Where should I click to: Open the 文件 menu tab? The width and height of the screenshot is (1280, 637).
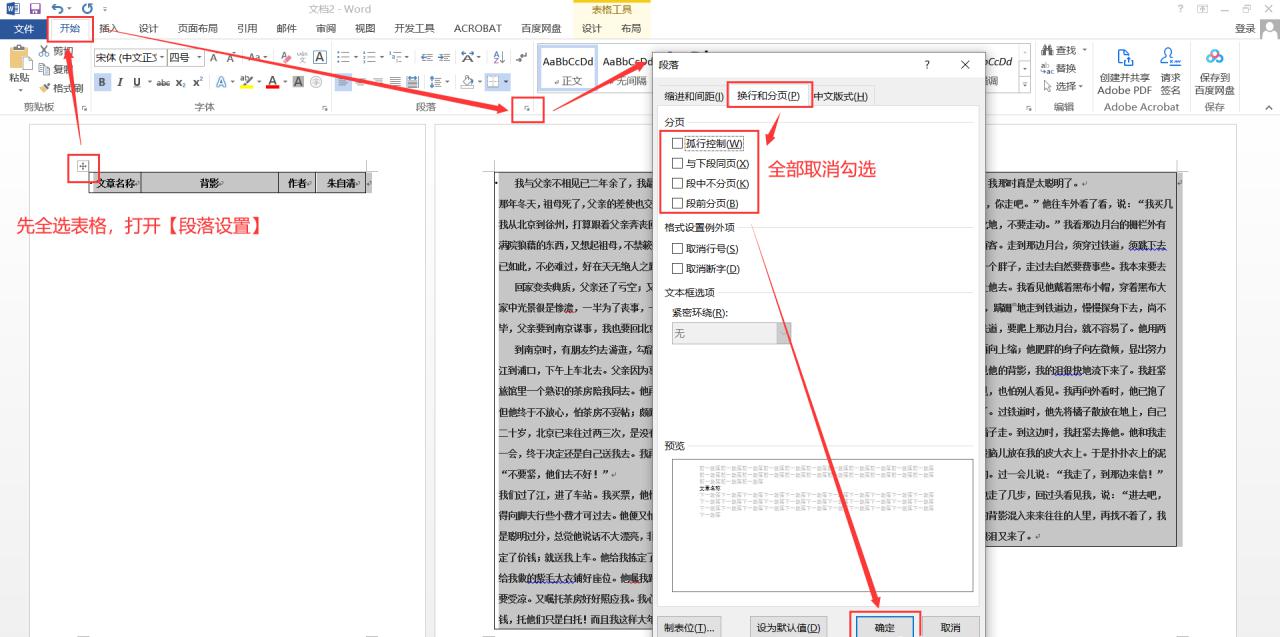(23, 28)
